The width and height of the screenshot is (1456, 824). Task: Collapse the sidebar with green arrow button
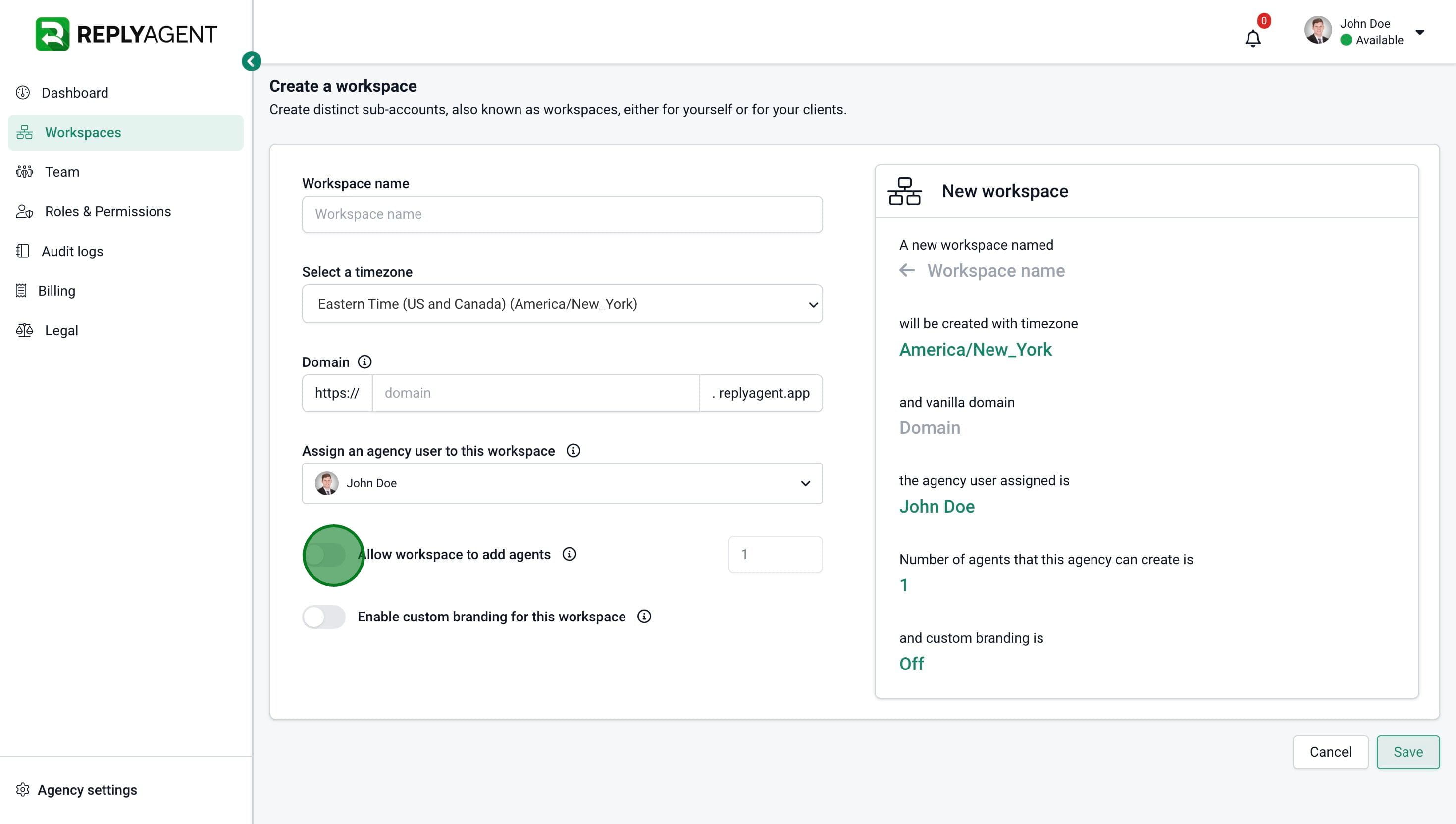(x=251, y=61)
